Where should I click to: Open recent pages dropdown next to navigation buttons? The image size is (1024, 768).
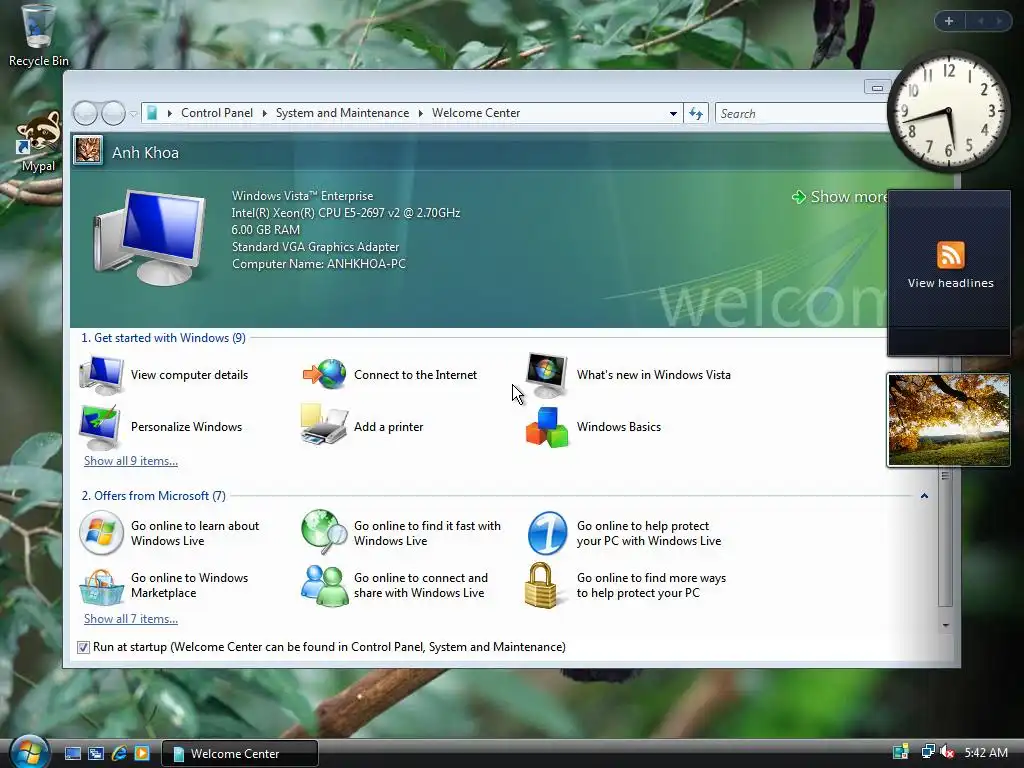133,114
